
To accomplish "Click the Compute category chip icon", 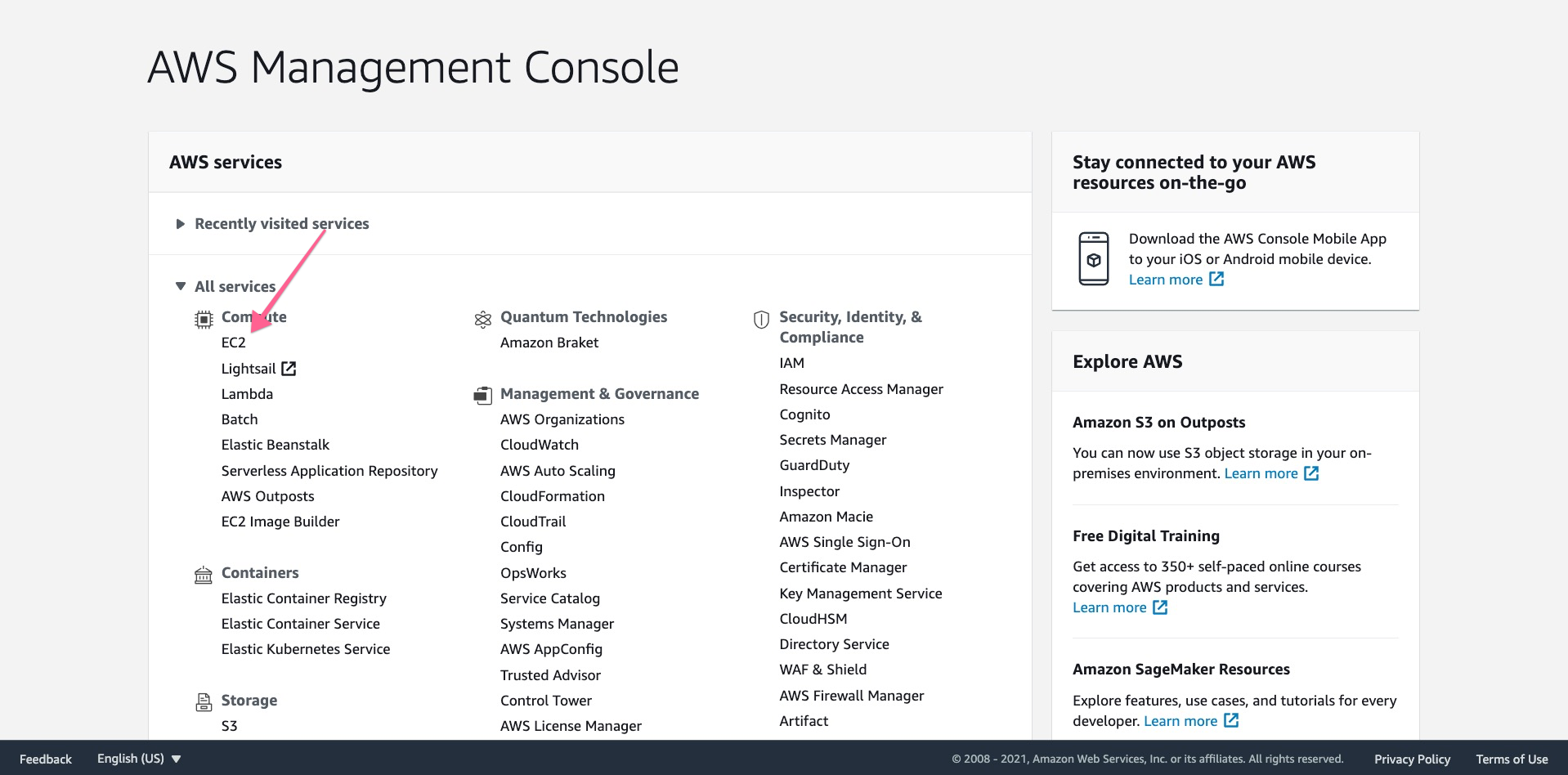I will click(x=204, y=320).
